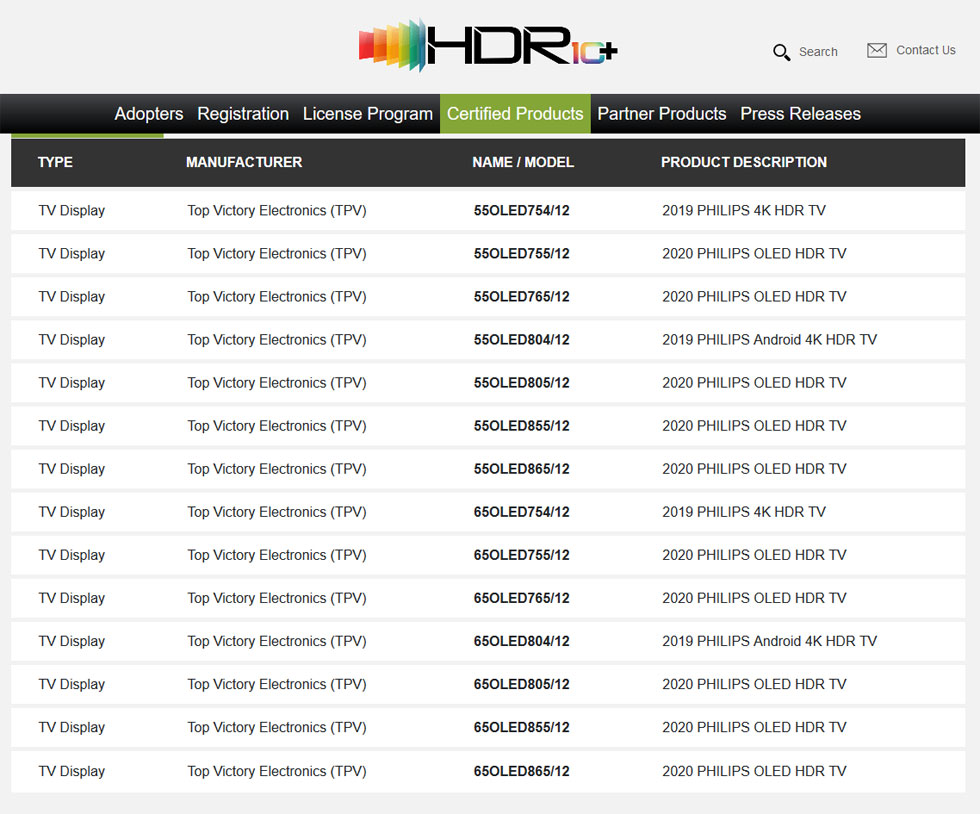Viewport: 980px width, 814px height.
Task: Click the envelope Contact Us icon
Action: click(877, 50)
